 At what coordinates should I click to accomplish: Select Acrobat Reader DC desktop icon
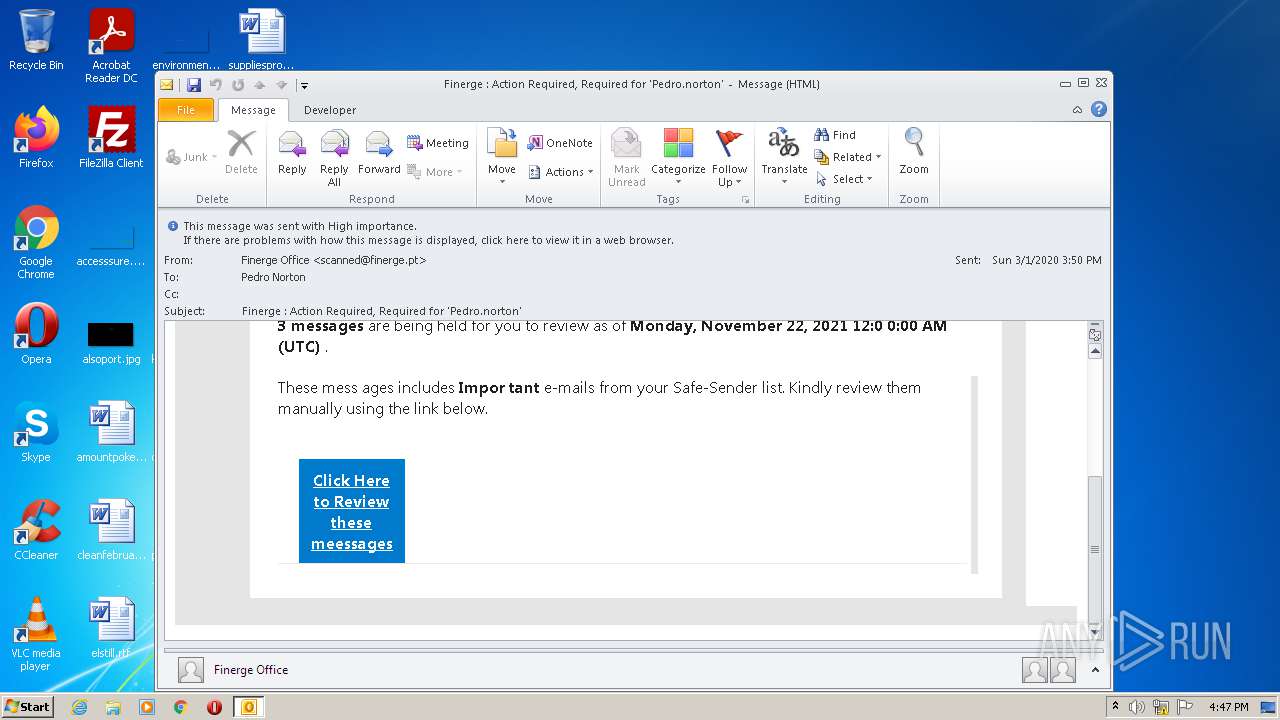[111, 46]
